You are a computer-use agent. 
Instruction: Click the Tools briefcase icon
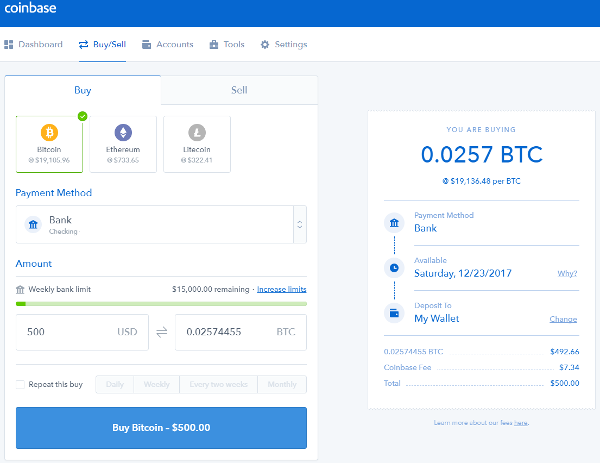click(214, 44)
